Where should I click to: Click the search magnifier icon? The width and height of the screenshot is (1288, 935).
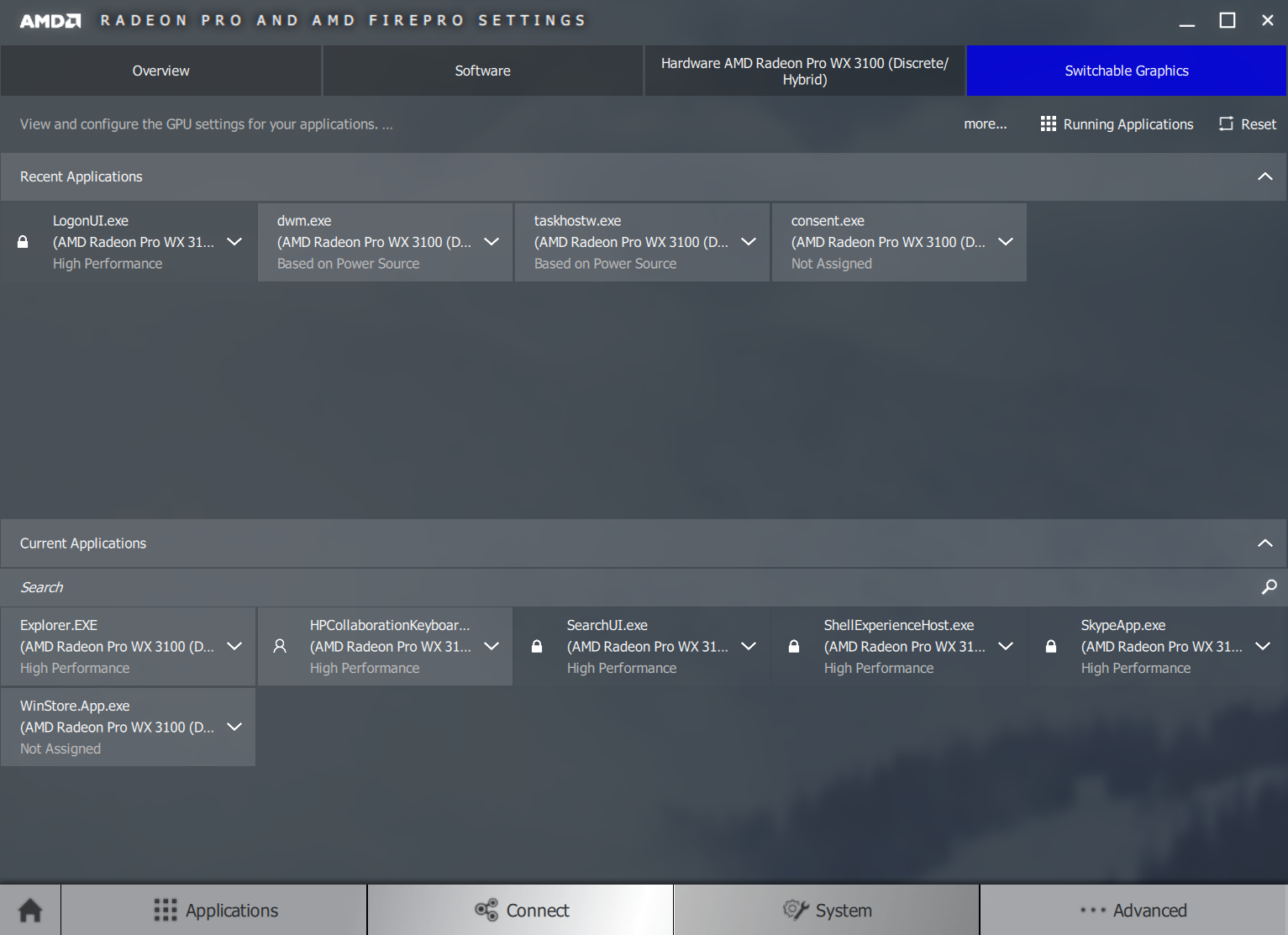coord(1269,587)
